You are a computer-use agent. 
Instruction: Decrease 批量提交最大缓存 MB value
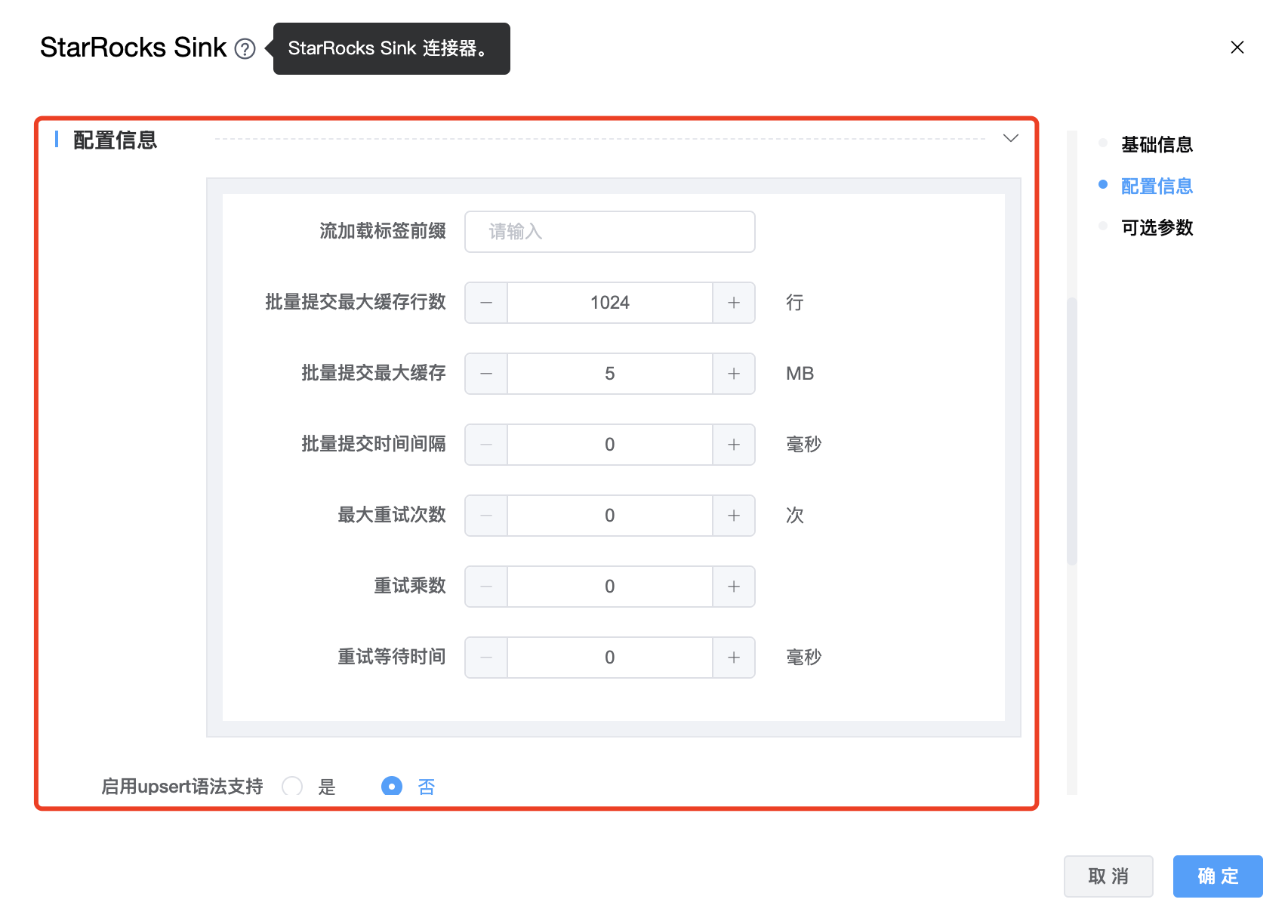point(486,374)
